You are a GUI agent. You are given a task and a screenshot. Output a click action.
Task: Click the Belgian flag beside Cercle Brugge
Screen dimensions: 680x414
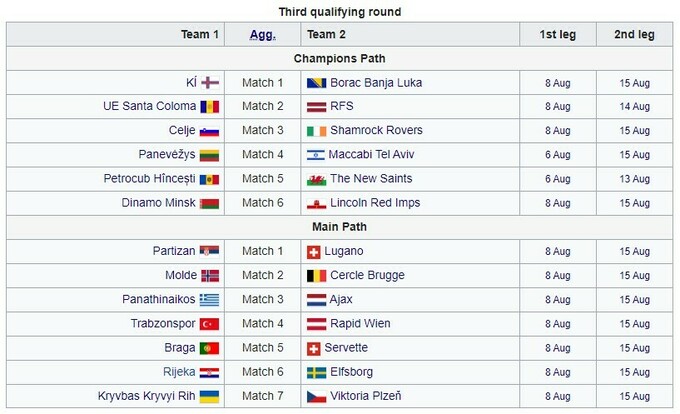[316, 275]
